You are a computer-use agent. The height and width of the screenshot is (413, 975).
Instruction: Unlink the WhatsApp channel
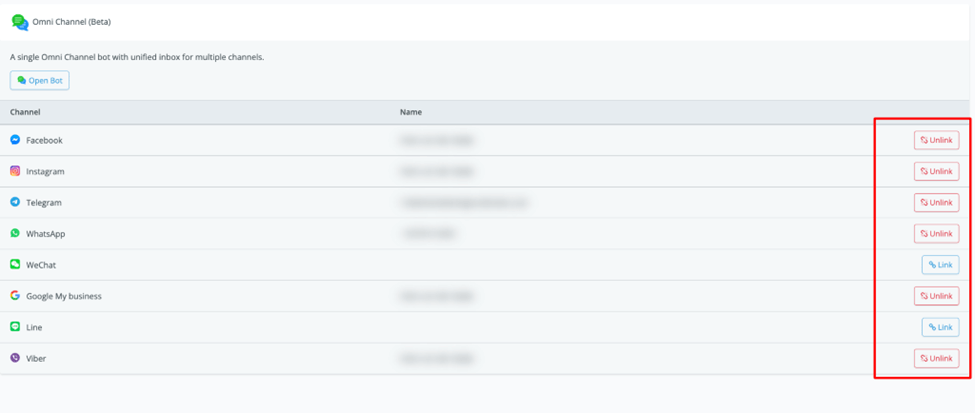pos(936,233)
